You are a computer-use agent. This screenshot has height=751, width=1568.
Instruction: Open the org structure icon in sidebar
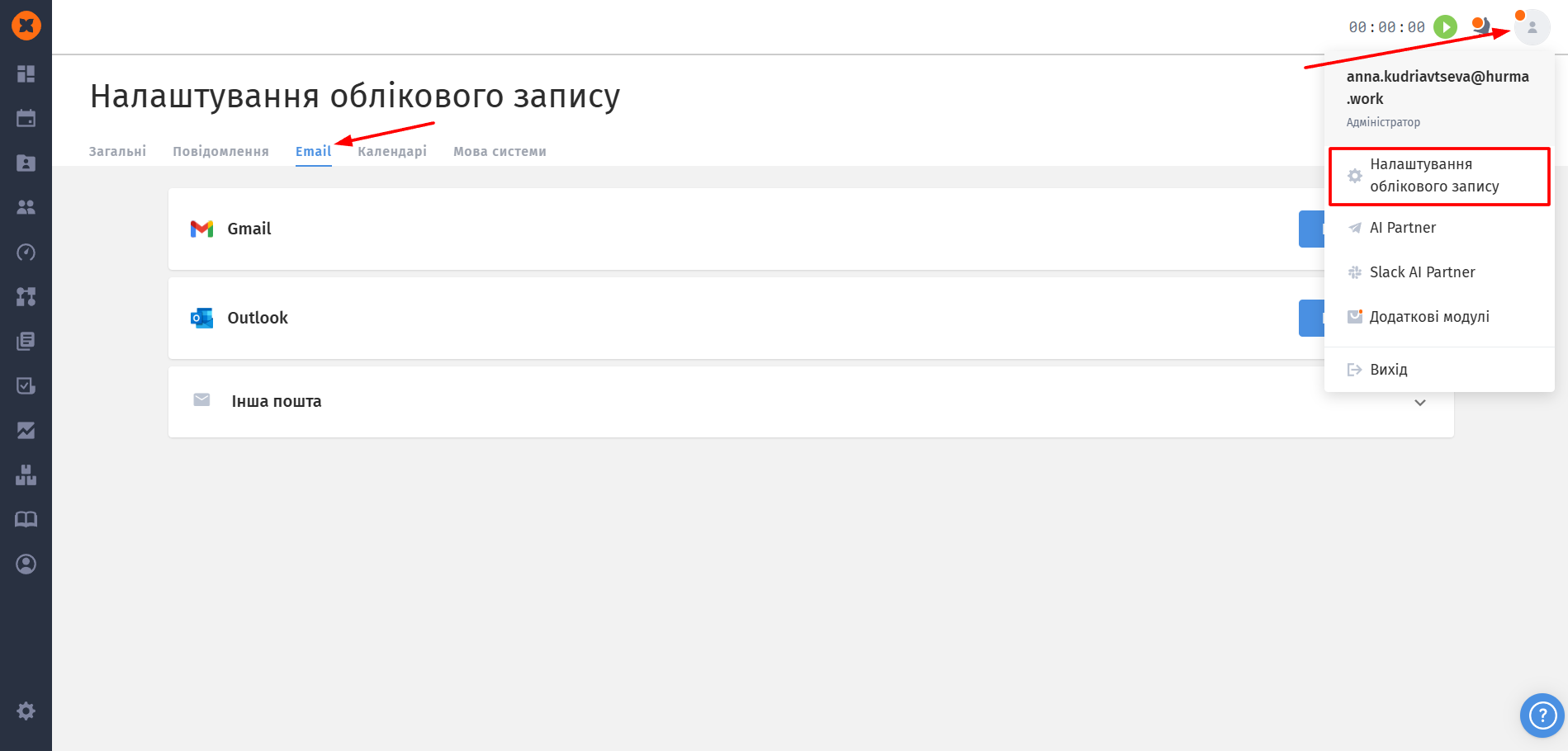(x=26, y=296)
